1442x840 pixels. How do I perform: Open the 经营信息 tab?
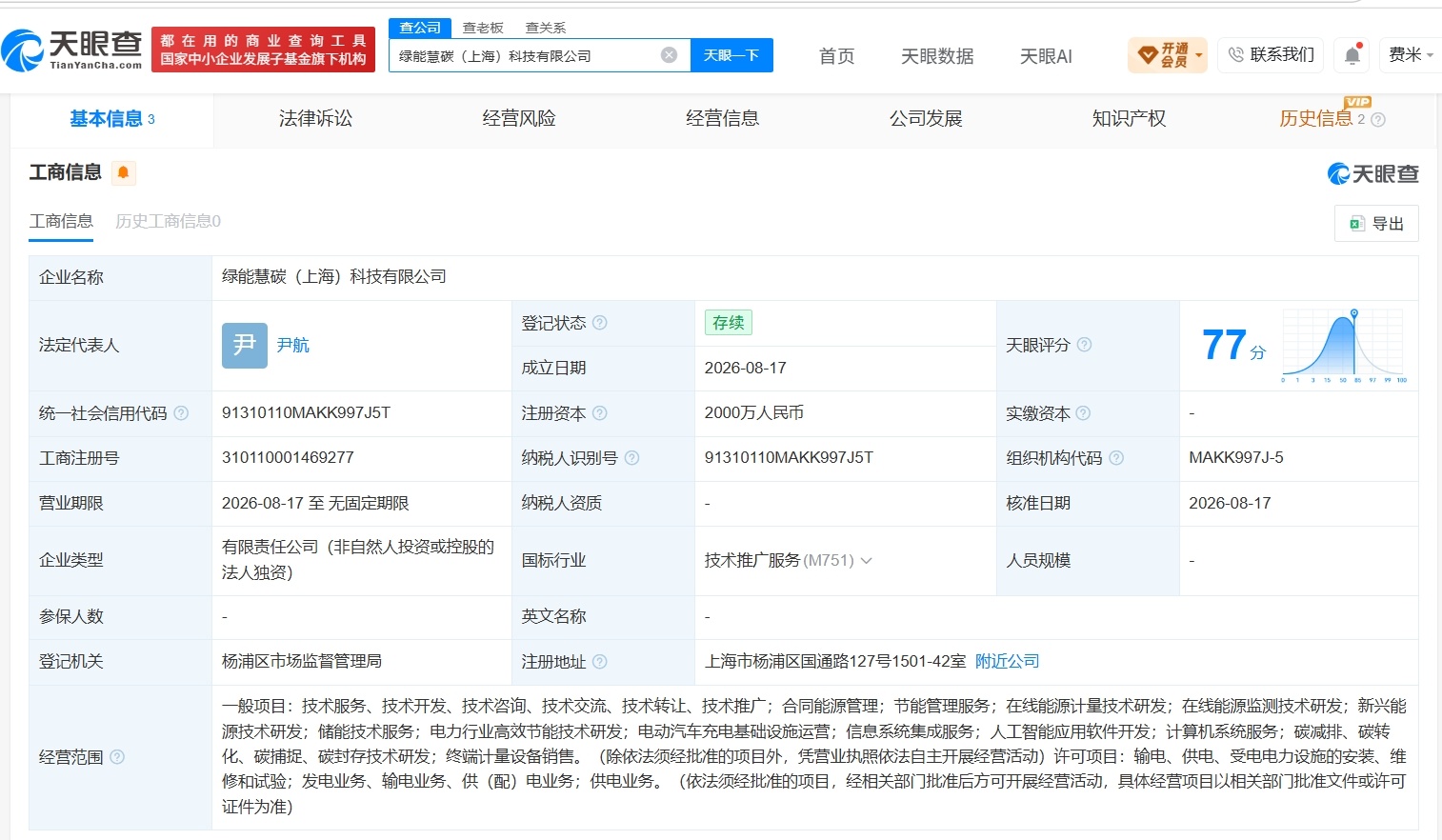(722, 118)
